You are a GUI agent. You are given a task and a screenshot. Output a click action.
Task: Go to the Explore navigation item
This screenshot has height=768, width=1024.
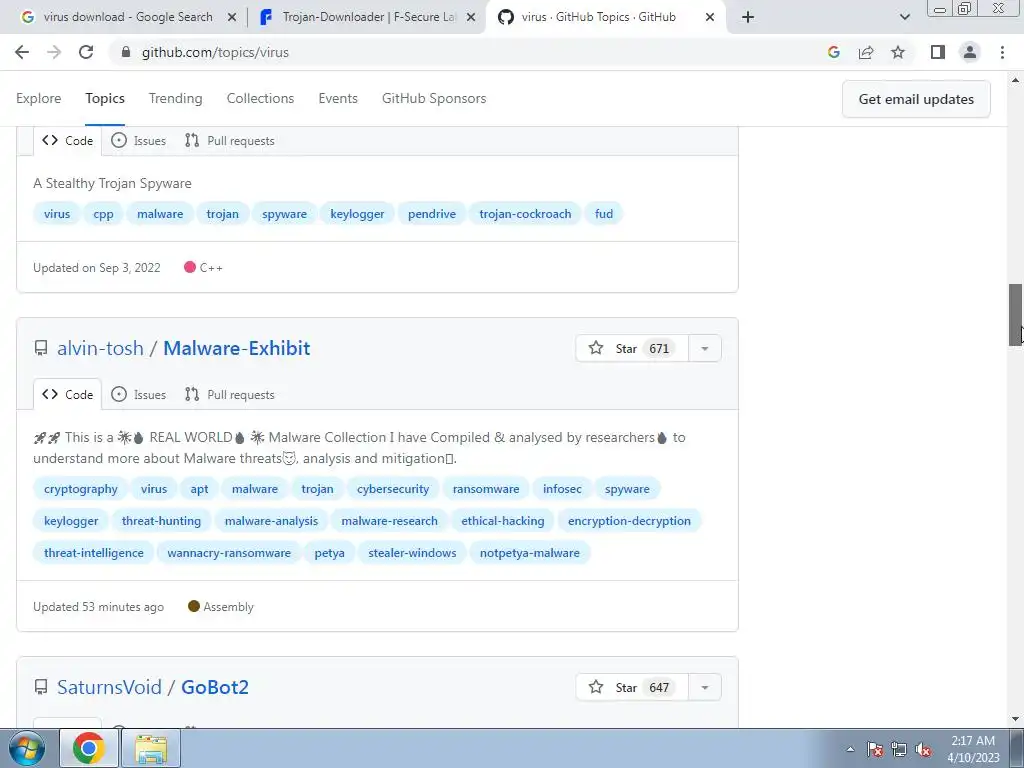tap(39, 98)
